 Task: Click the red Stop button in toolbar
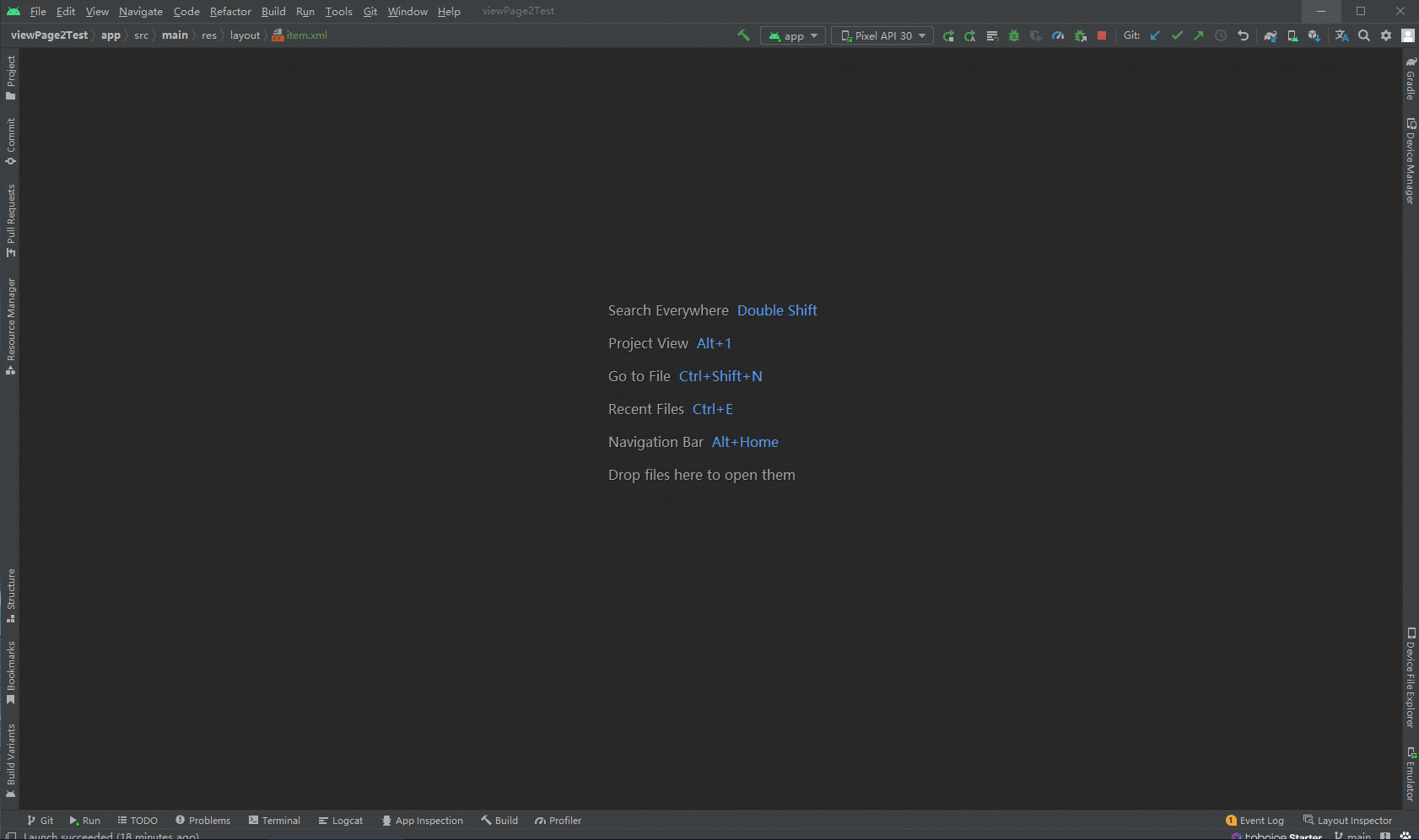[x=1102, y=35]
